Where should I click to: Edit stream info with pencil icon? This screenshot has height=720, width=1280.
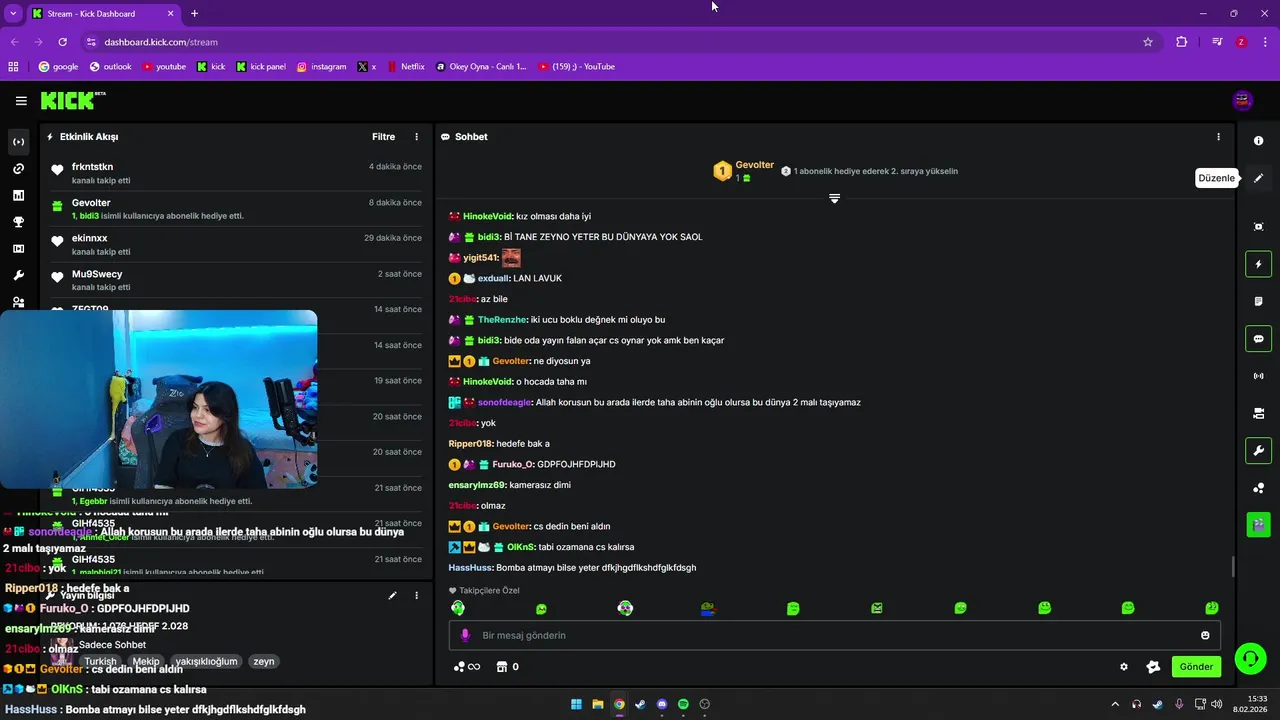click(x=392, y=596)
